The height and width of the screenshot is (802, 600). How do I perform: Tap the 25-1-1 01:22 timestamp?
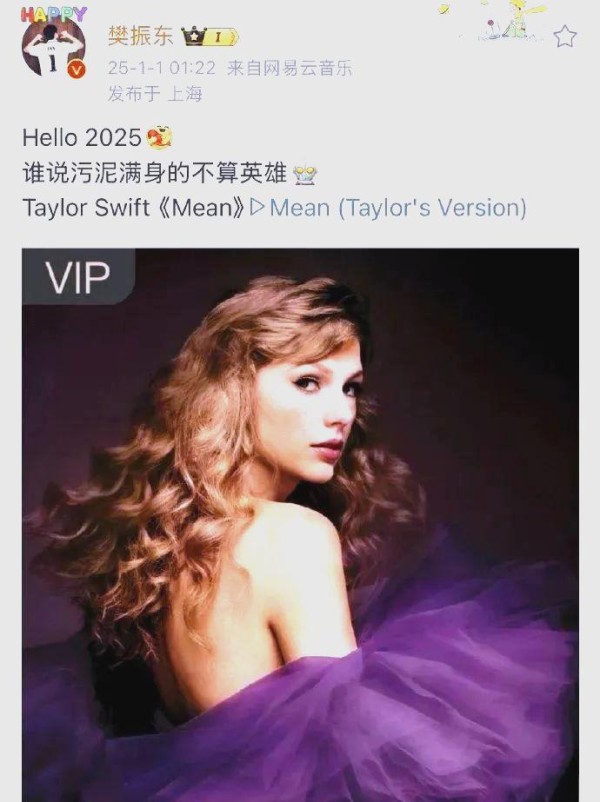[162, 68]
